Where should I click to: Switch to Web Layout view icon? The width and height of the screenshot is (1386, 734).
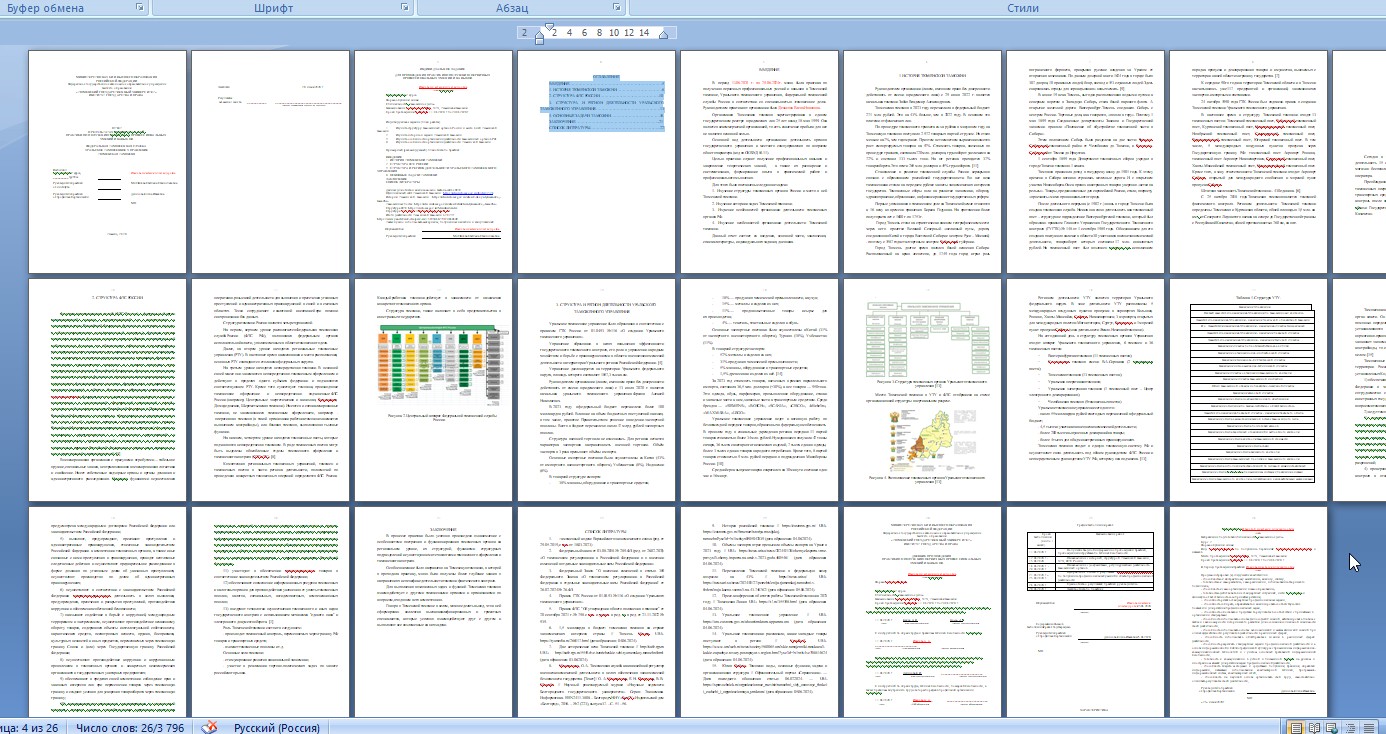pos(1332,727)
